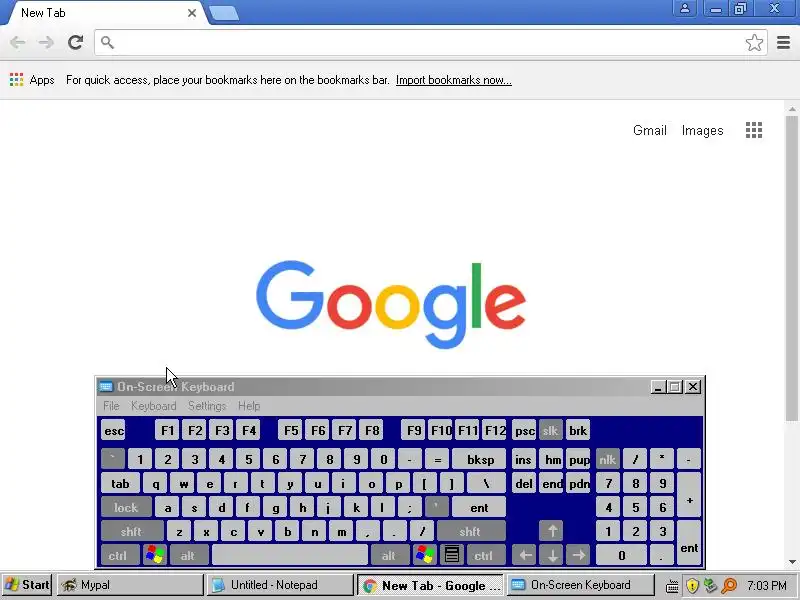800x600 pixels.
Task: Open a new tab with the tab strip button
Action: tap(224, 14)
